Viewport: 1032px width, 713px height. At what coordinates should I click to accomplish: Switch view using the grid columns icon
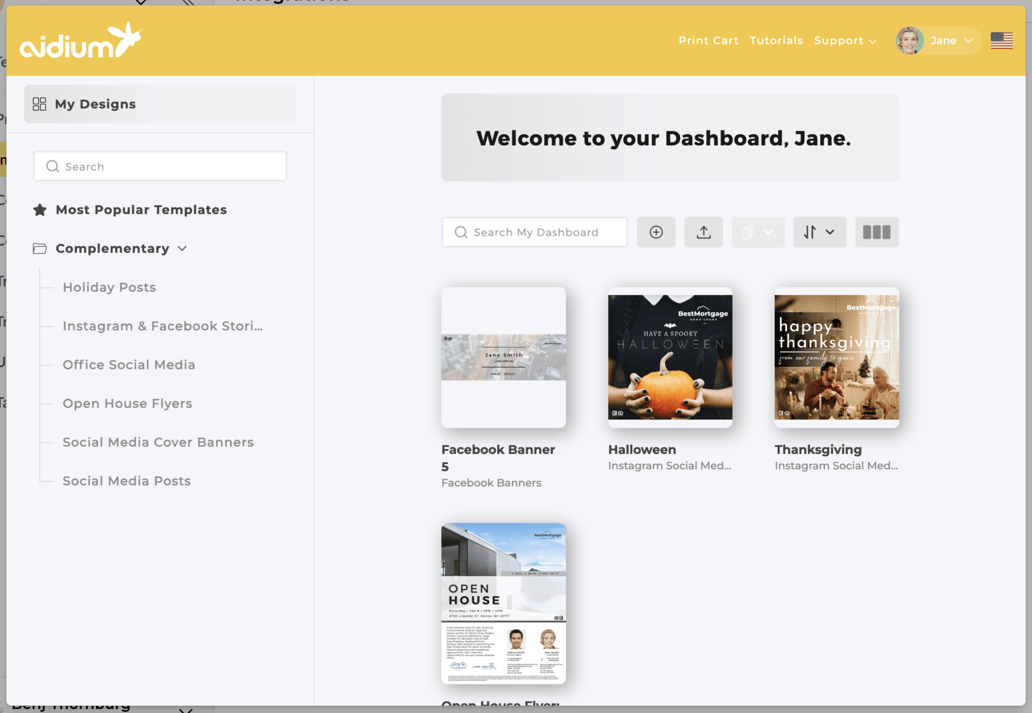[x=876, y=232]
